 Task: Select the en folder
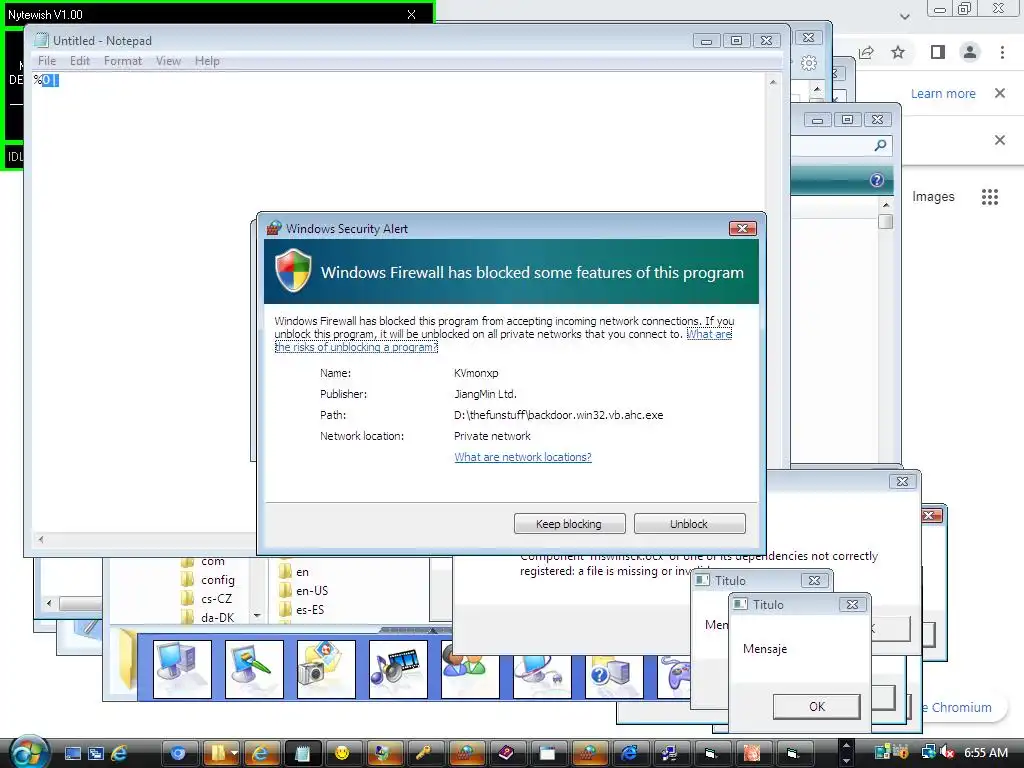coord(293,571)
